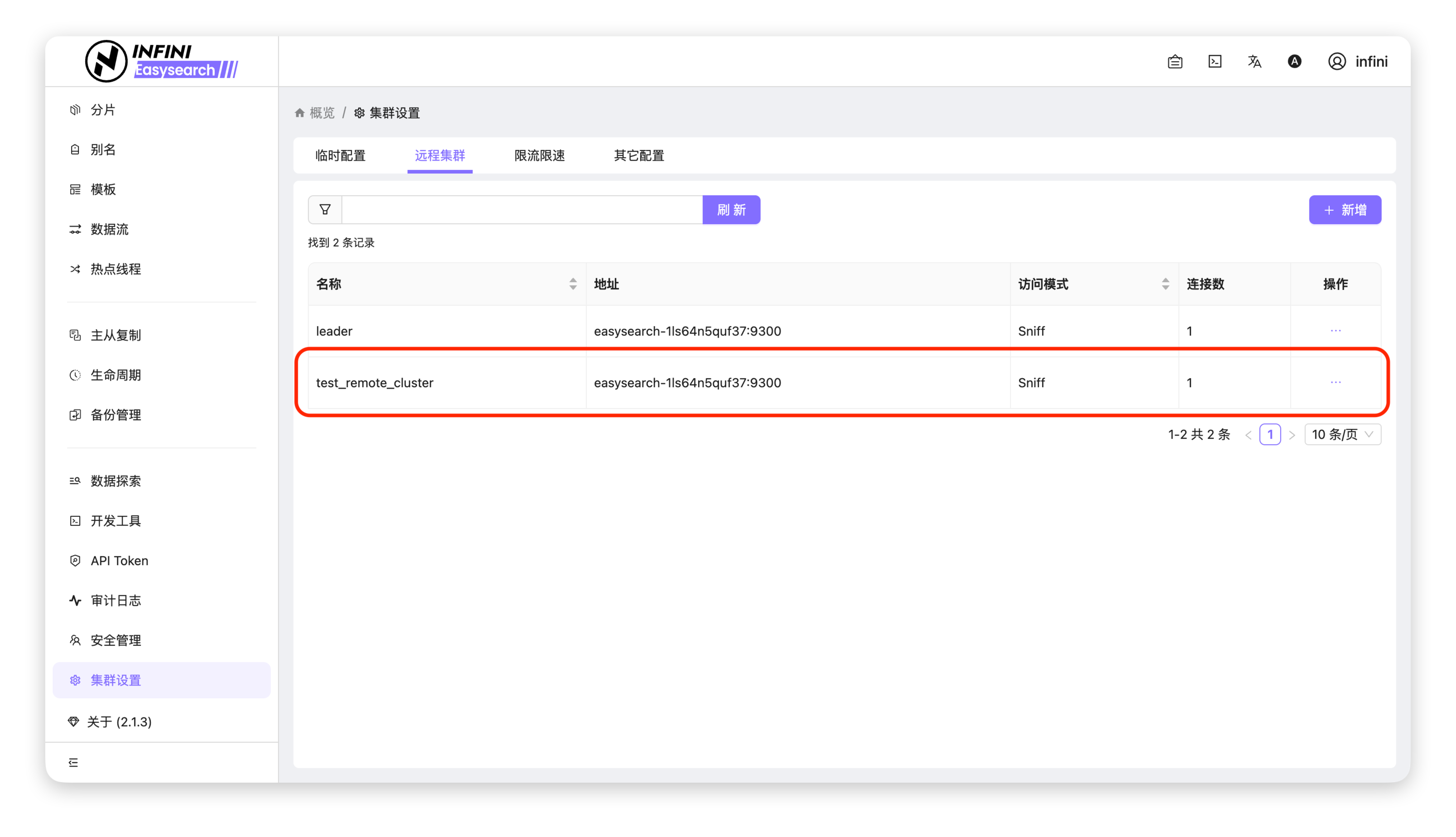Sort table by 名称 column
The image size is (1456, 837).
572,284
